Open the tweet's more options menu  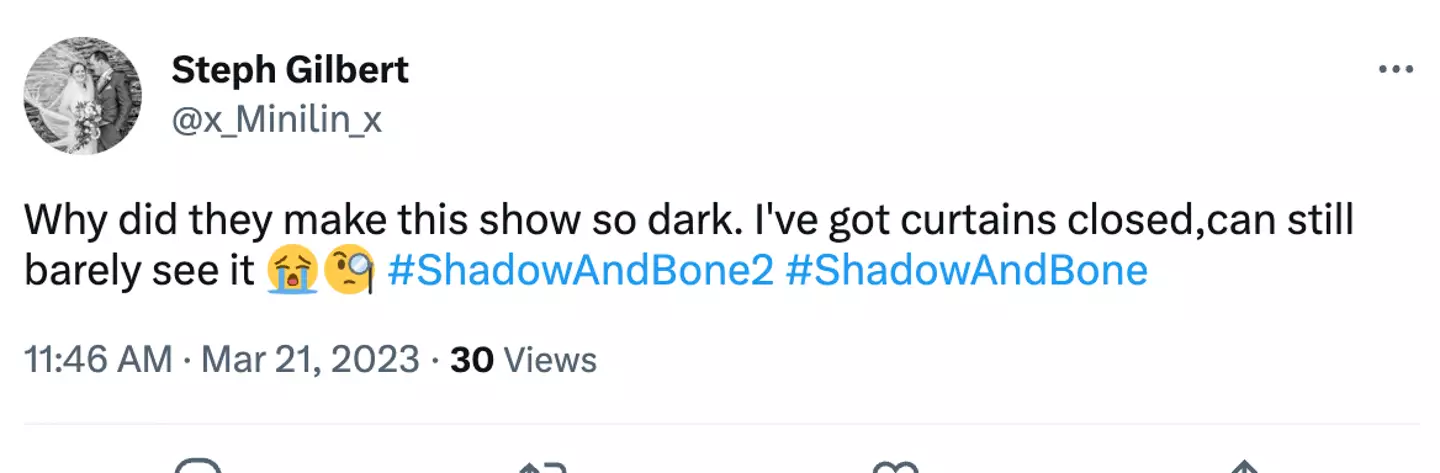(x=1395, y=69)
